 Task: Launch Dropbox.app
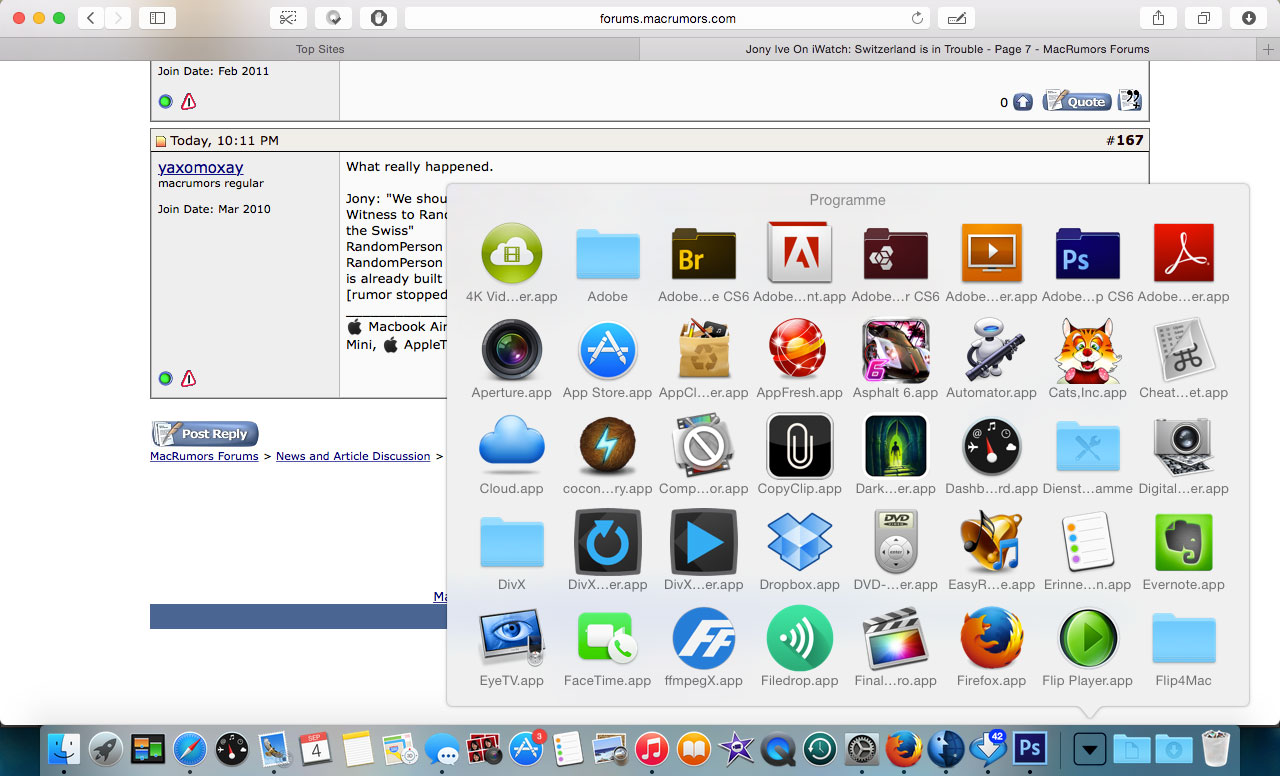click(x=800, y=541)
